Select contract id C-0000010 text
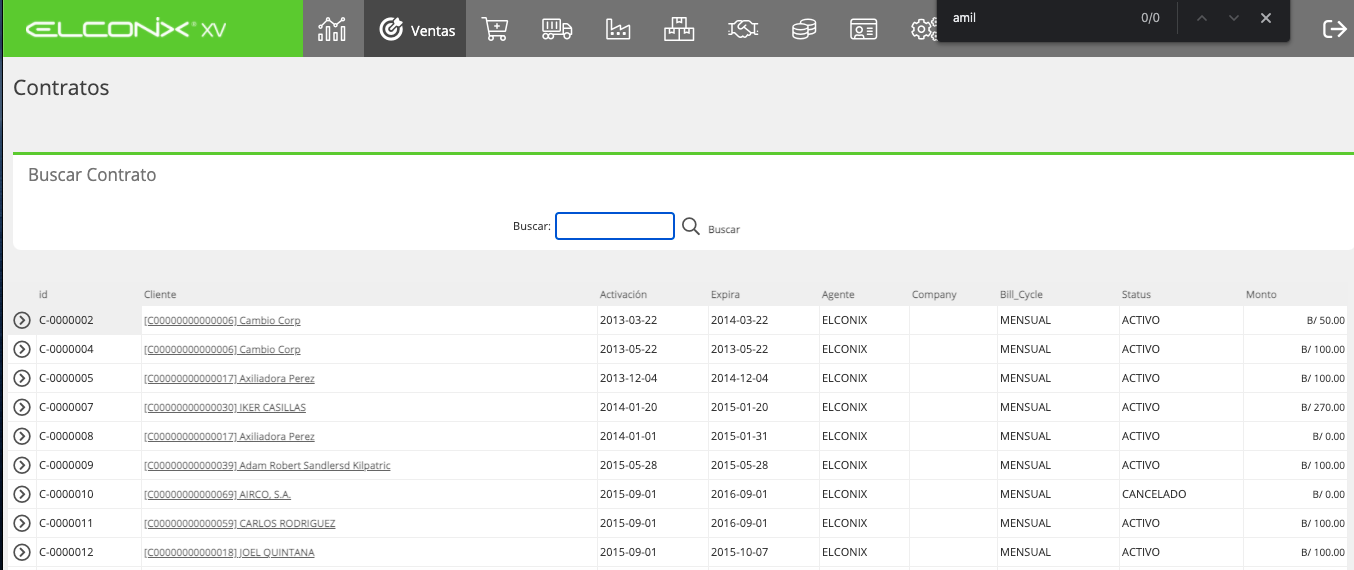Screen dimensions: 1354x570 65,495
